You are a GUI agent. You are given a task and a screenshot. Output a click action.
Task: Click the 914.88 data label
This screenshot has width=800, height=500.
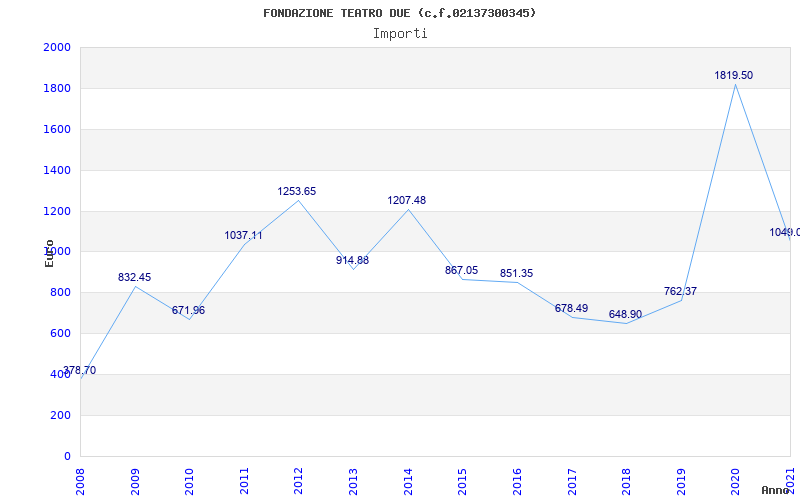pos(352,260)
